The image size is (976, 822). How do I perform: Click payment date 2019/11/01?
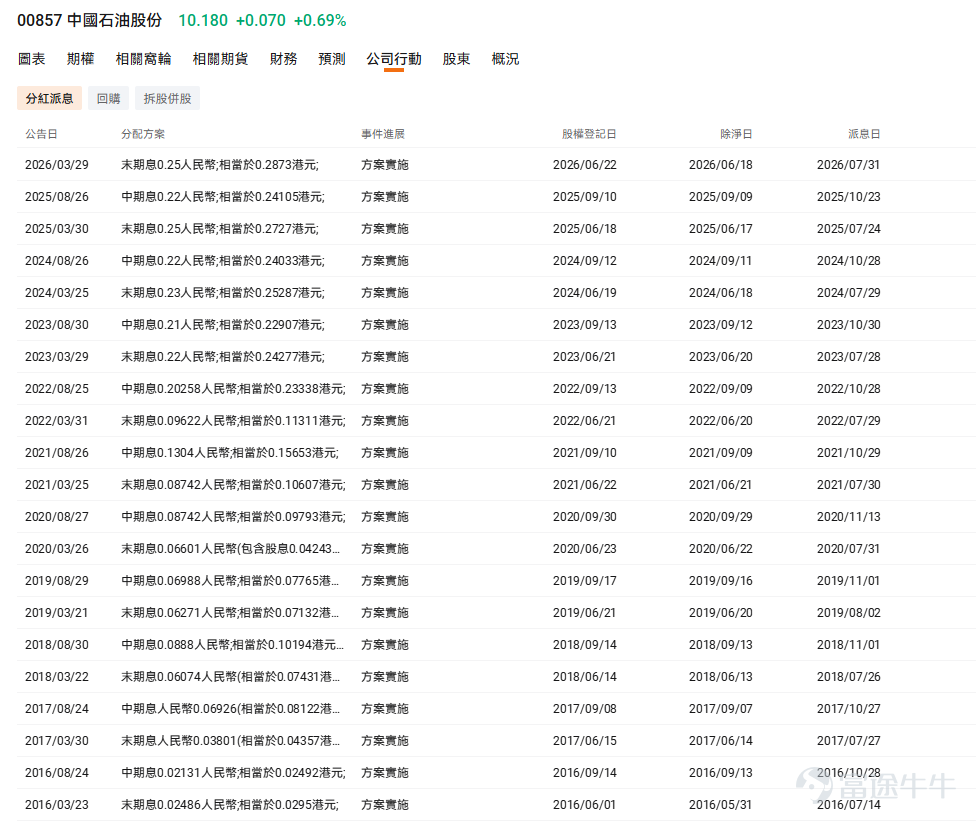click(x=848, y=581)
